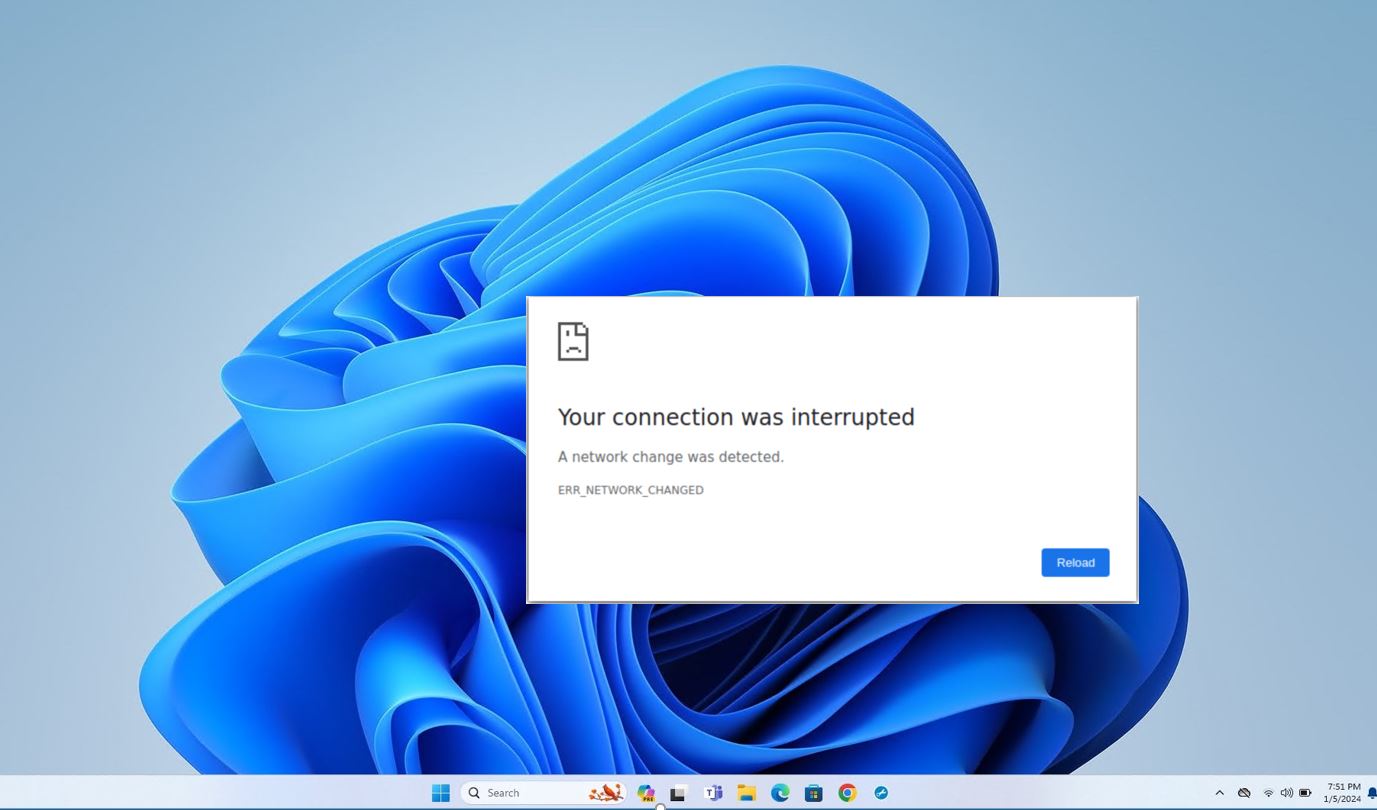Click the bird search highlight in the Search box

(x=606, y=793)
